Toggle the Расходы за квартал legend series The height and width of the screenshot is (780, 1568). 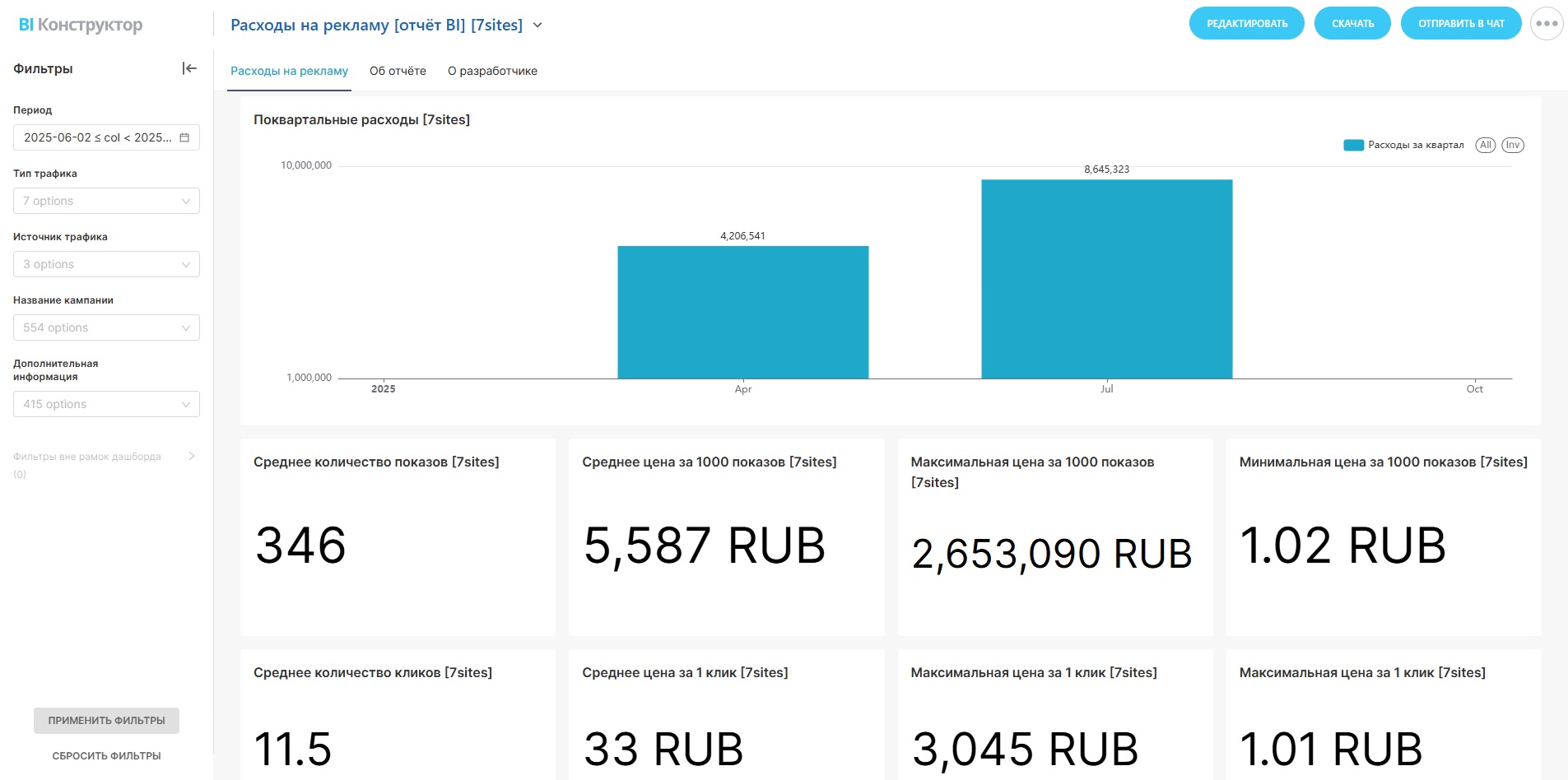1403,145
